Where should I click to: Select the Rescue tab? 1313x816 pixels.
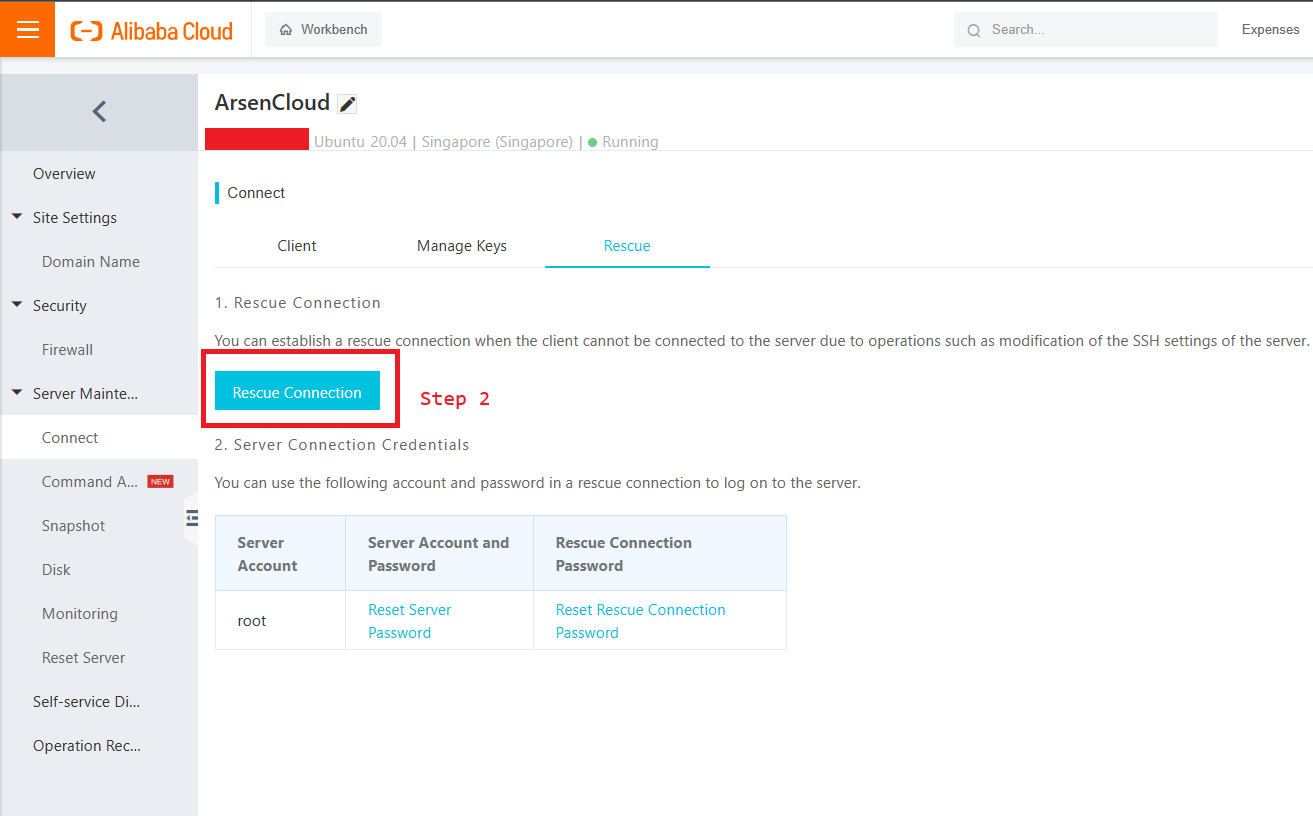click(627, 246)
